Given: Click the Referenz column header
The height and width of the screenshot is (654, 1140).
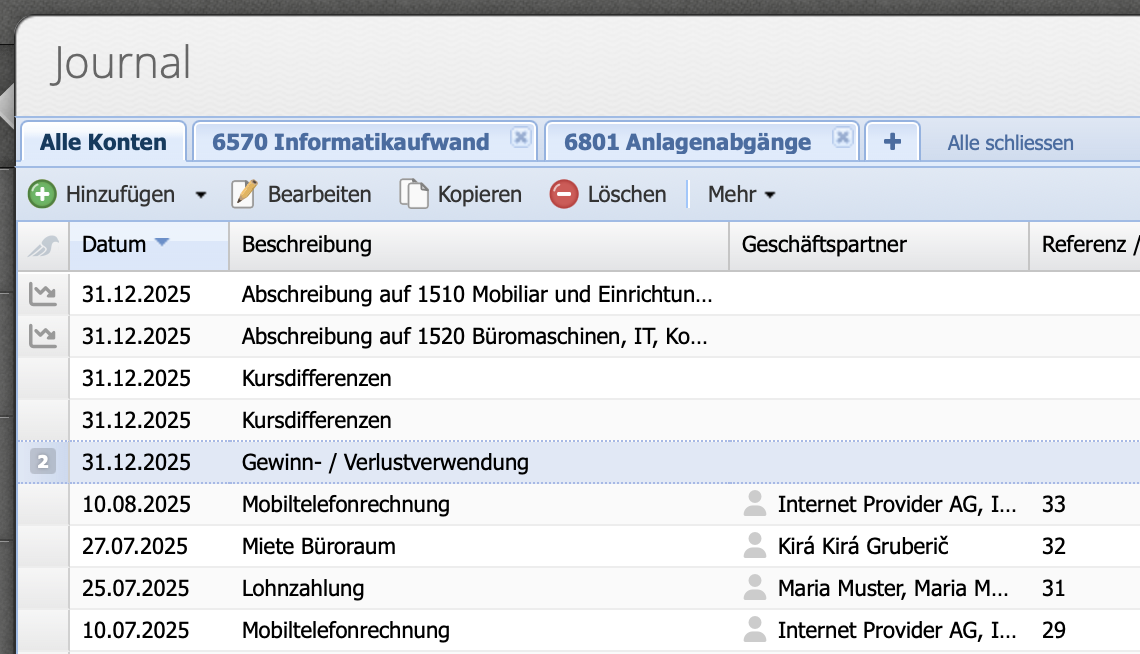Looking at the screenshot, I should click(1084, 245).
